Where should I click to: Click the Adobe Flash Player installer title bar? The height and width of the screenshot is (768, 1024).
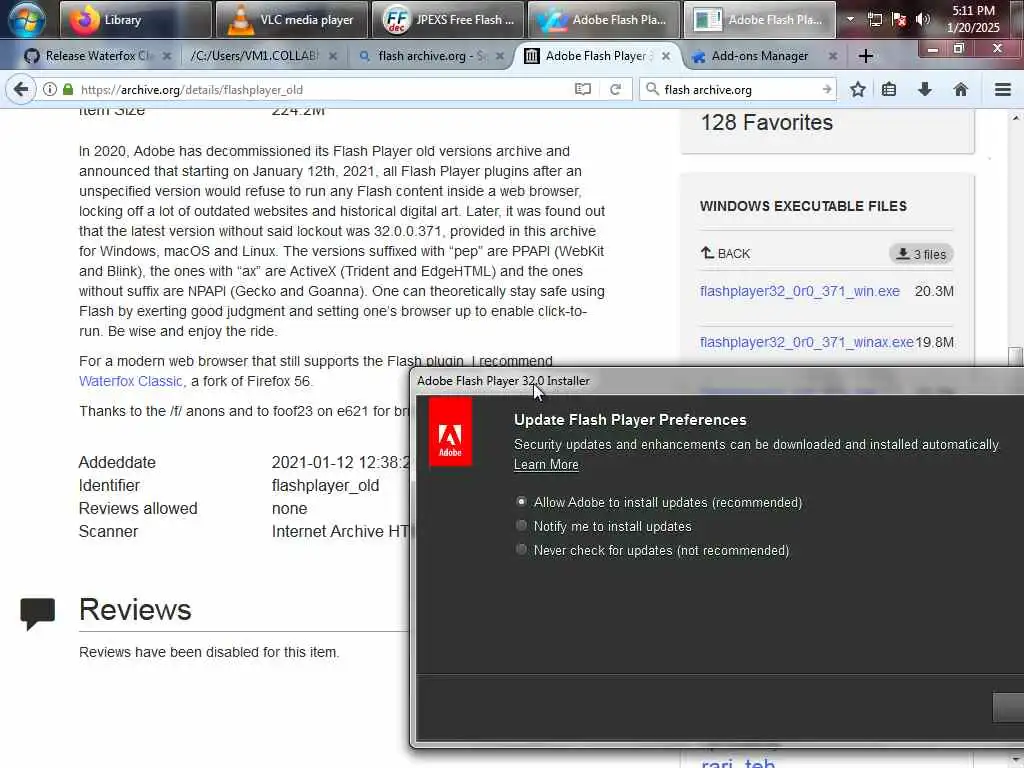point(718,381)
